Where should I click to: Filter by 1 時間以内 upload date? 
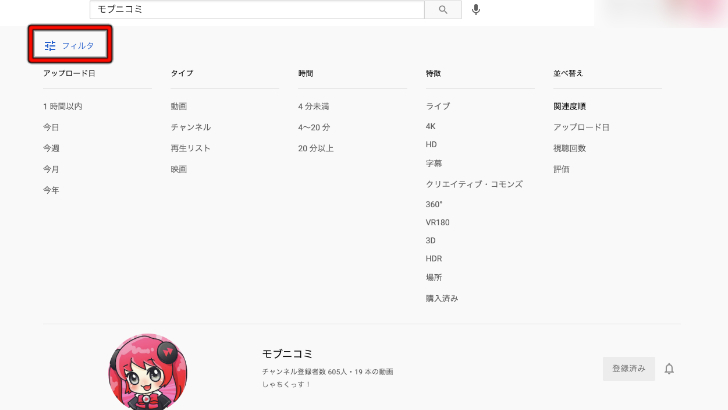[x=63, y=106]
